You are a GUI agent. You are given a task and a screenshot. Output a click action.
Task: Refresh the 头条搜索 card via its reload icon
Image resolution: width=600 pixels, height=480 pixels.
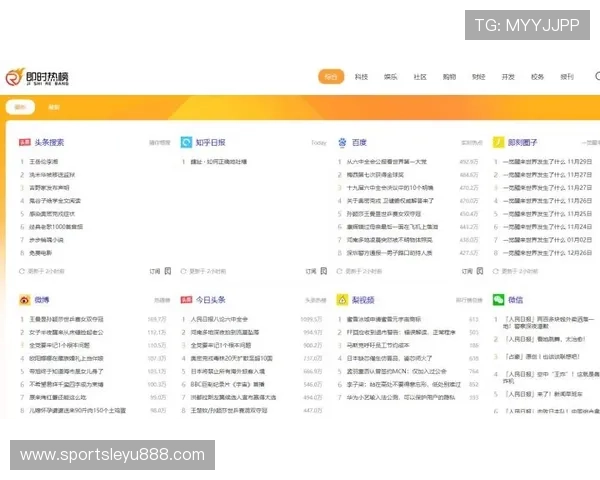(22, 271)
